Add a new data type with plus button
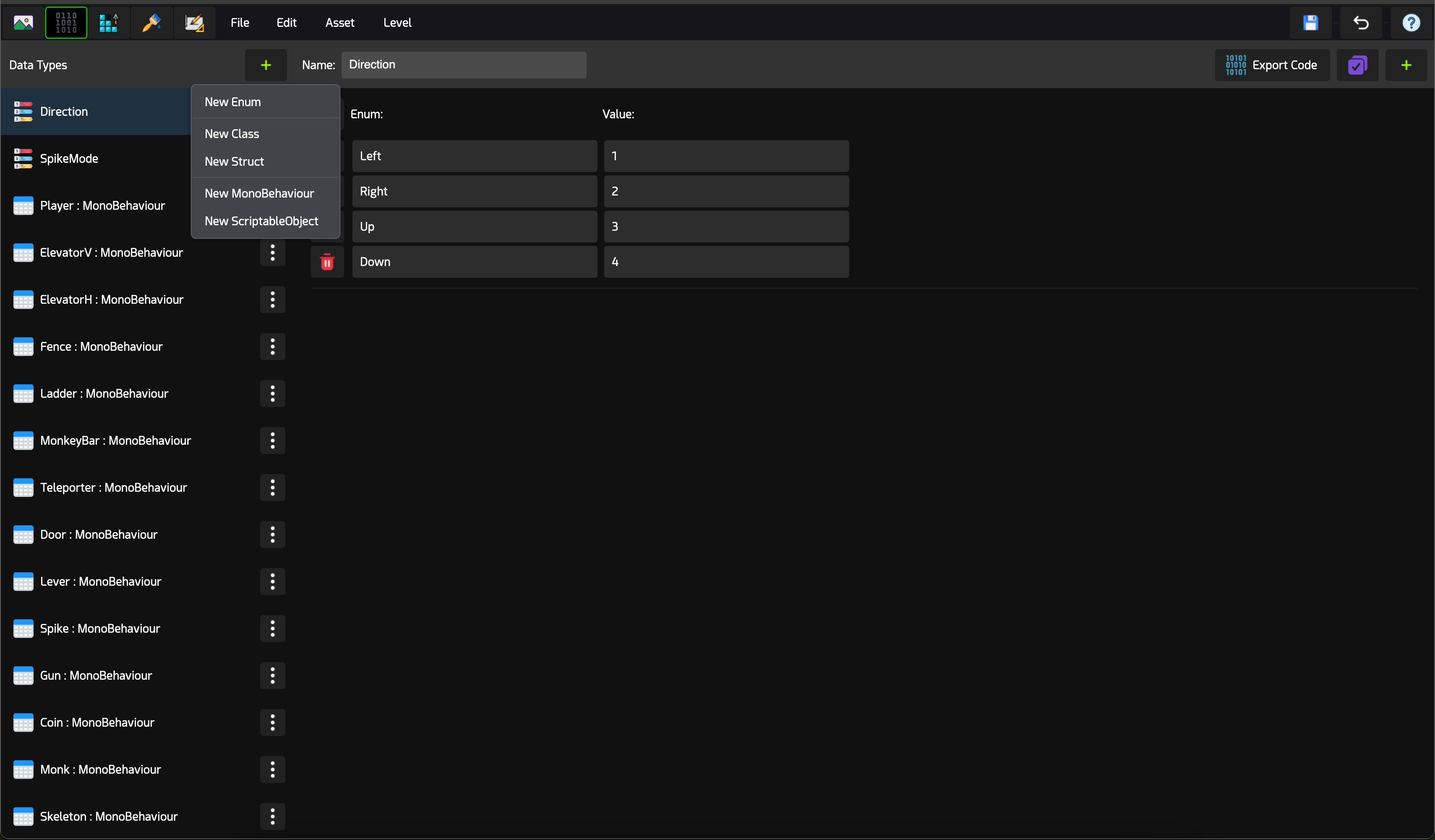This screenshot has height=840, width=1435. tap(265, 65)
